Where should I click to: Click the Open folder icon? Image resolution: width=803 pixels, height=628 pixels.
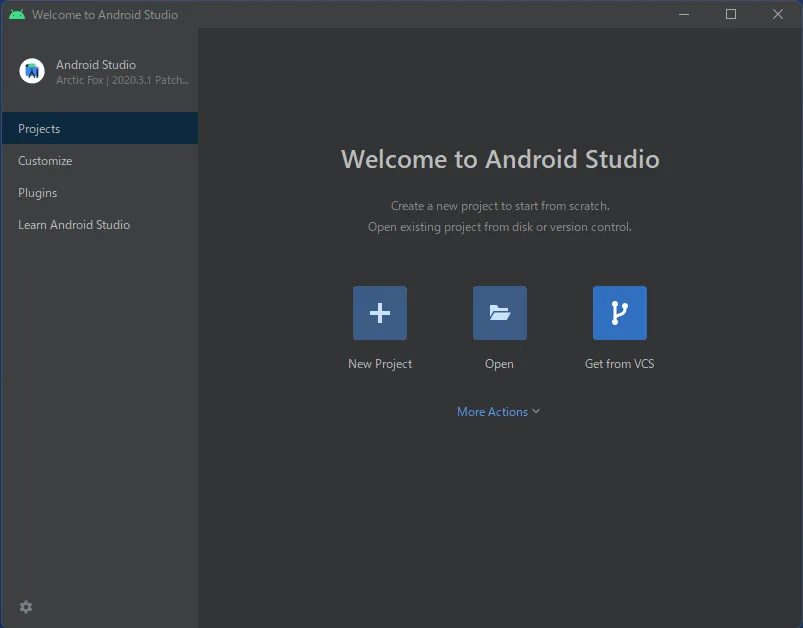click(x=499, y=313)
